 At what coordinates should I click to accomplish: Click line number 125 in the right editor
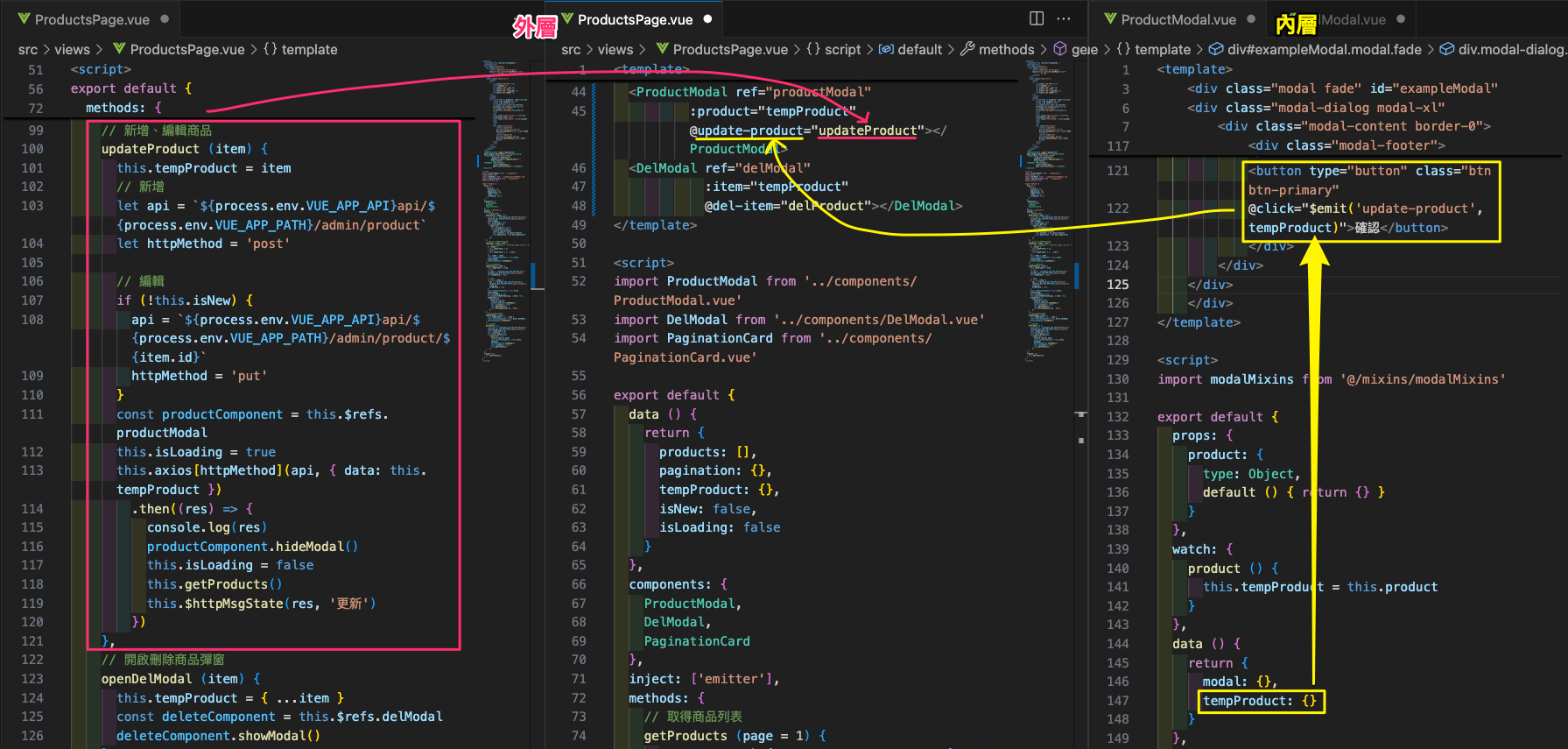[x=1118, y=284]
